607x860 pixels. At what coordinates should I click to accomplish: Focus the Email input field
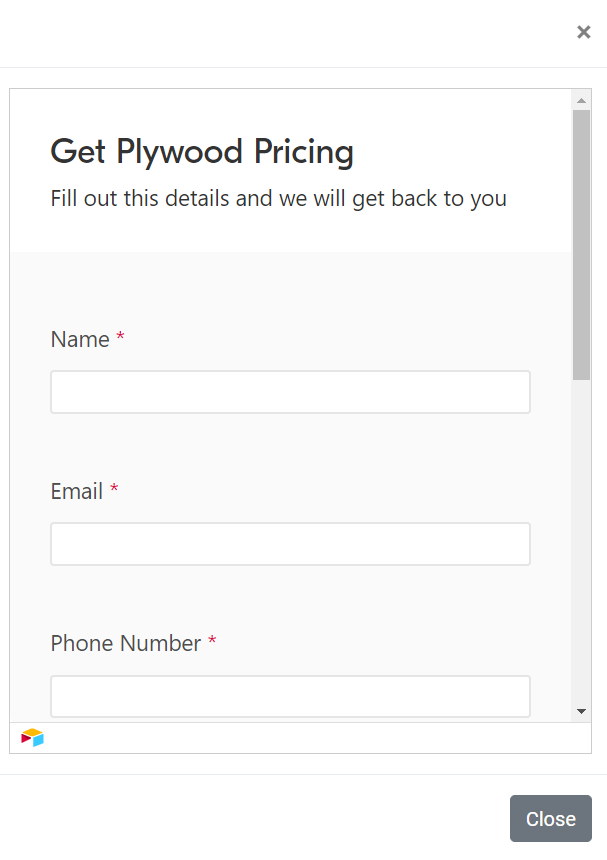[290, 544]
